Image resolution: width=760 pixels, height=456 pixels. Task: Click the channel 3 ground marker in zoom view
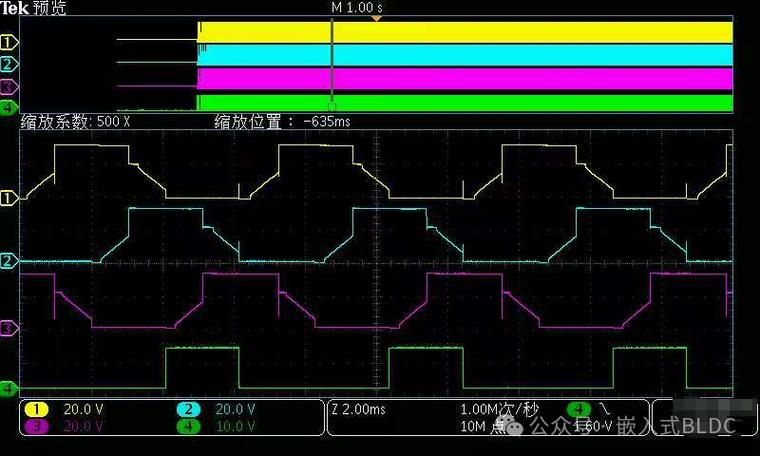point(9,328)
